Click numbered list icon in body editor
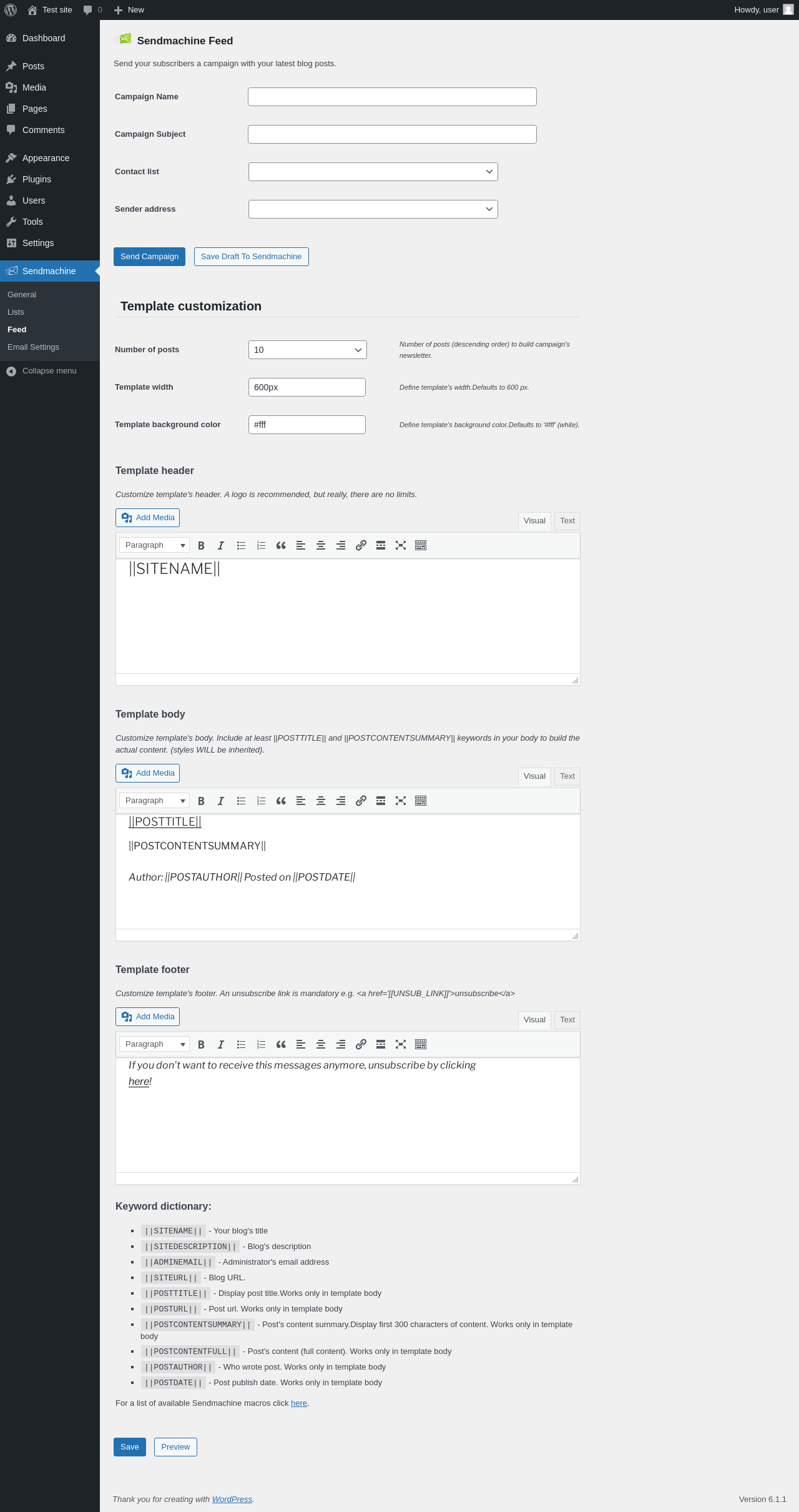This screenshot has width=799, height=1512. coord(261,801)
